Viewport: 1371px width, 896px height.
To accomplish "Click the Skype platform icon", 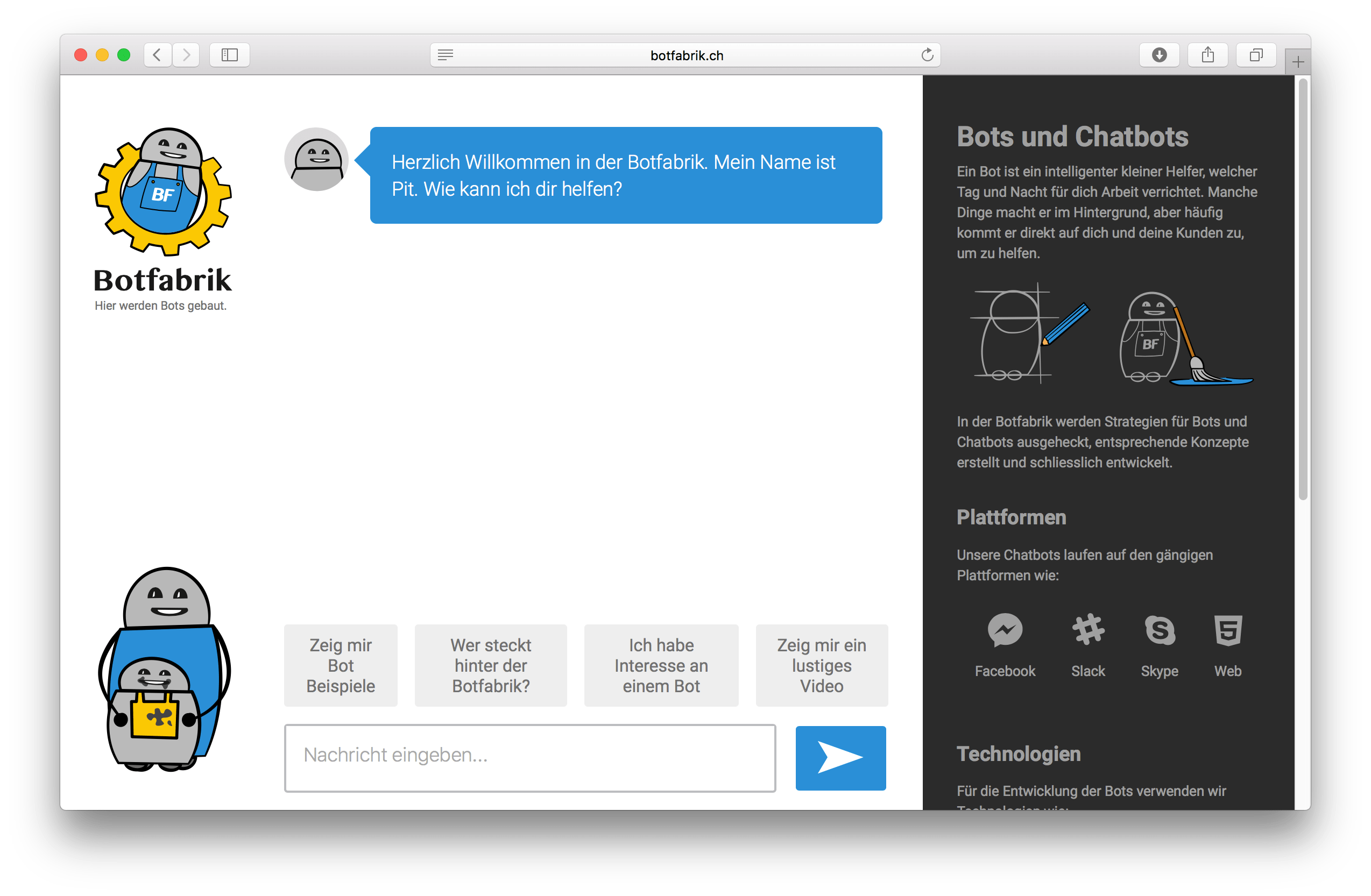I will (x=1160, y=630).
